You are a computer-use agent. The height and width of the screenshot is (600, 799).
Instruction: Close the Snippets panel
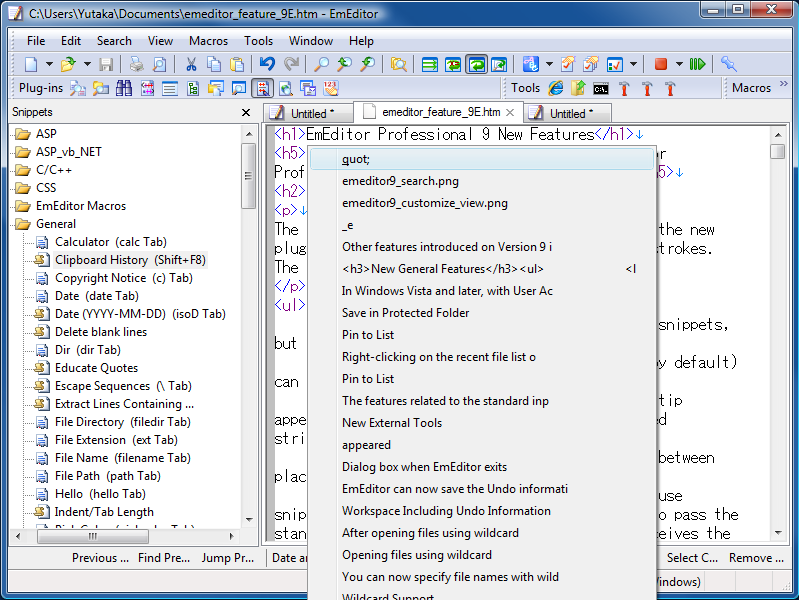246,112
